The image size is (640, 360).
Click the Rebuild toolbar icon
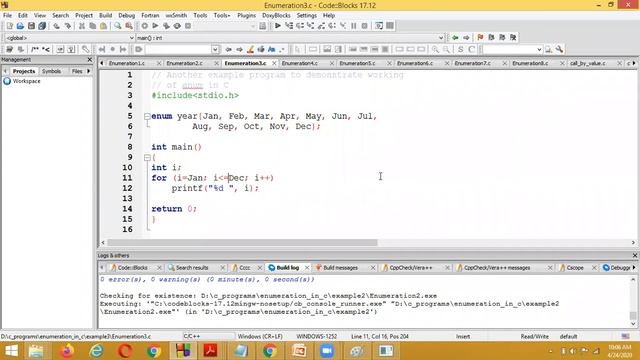coord(177,26)
